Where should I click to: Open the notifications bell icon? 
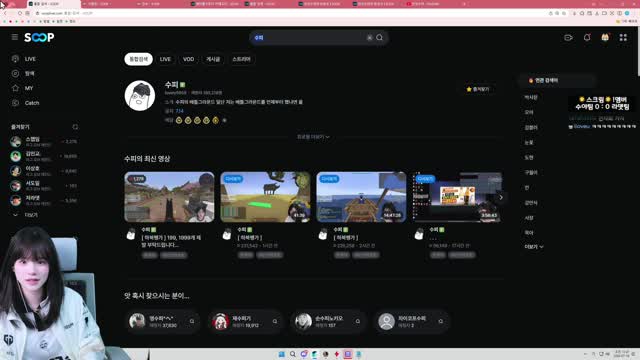(x=587, y=38)
